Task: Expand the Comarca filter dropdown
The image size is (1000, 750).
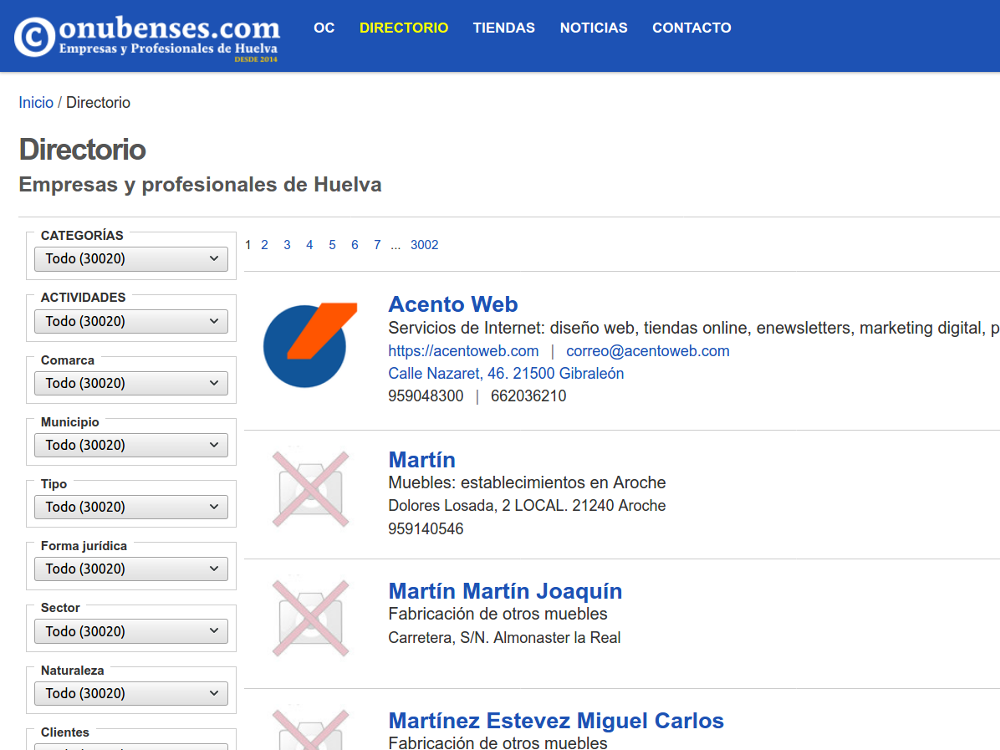Action: point(131,383)
